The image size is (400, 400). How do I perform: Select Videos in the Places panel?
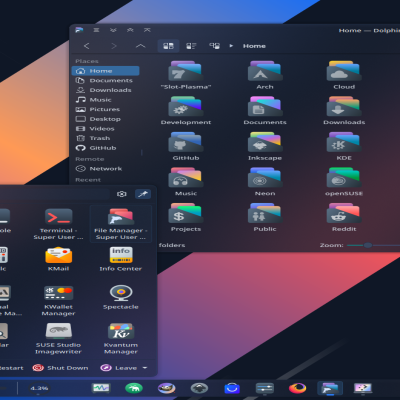click(105, 128)
